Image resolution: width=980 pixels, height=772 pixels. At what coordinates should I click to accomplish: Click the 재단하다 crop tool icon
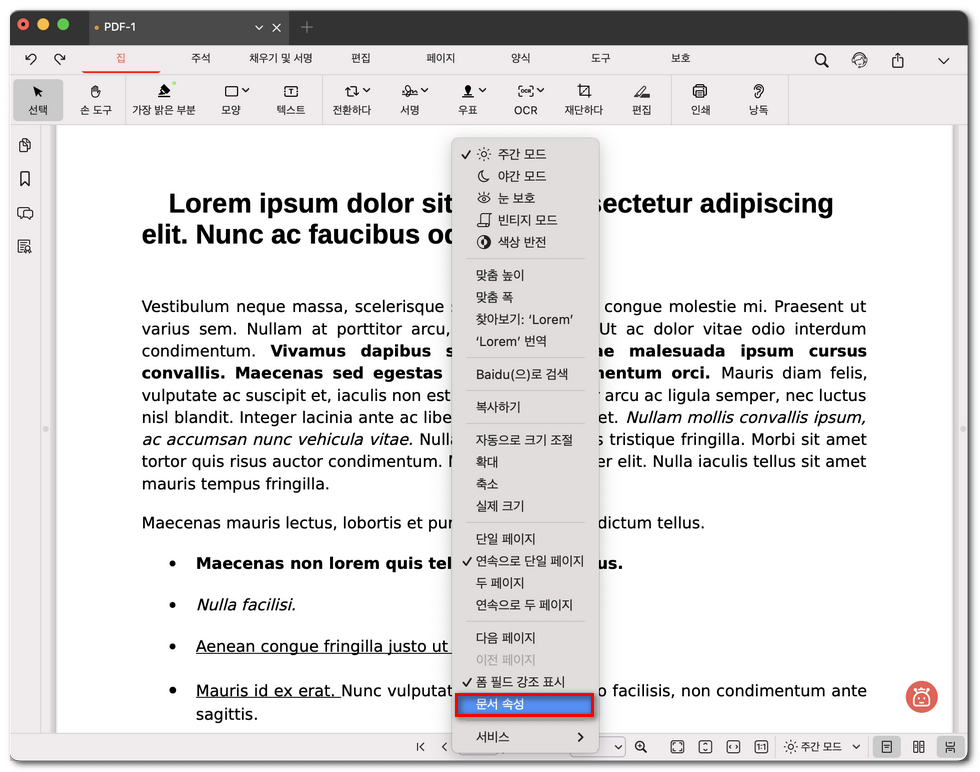click(583, 99)
